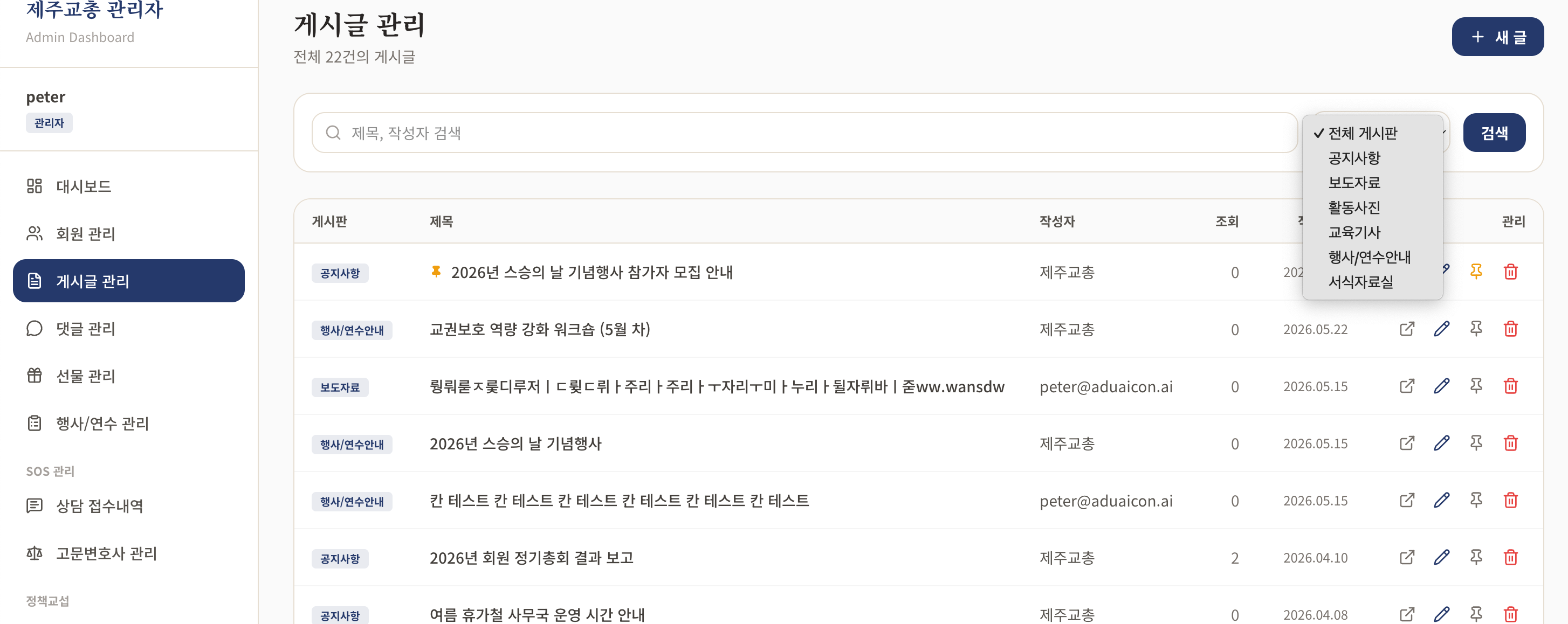Screen dimensions: 1568x624
Task: Edit the 칸 테스트 post
Action: [x=1441, y=501]
